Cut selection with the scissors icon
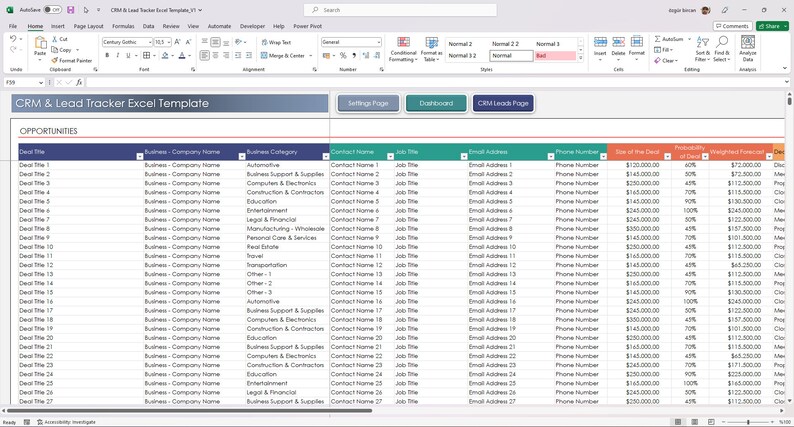 (55, 39)
